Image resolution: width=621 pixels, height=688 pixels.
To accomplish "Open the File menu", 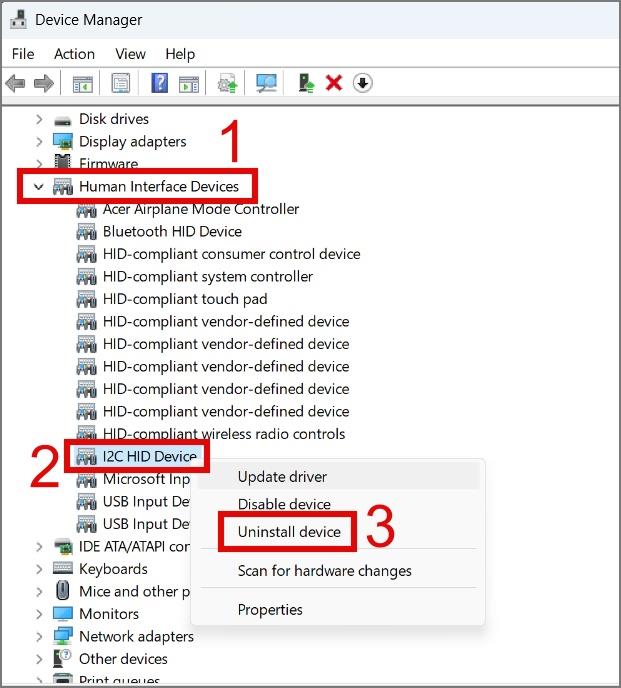I will coord(23,54).
